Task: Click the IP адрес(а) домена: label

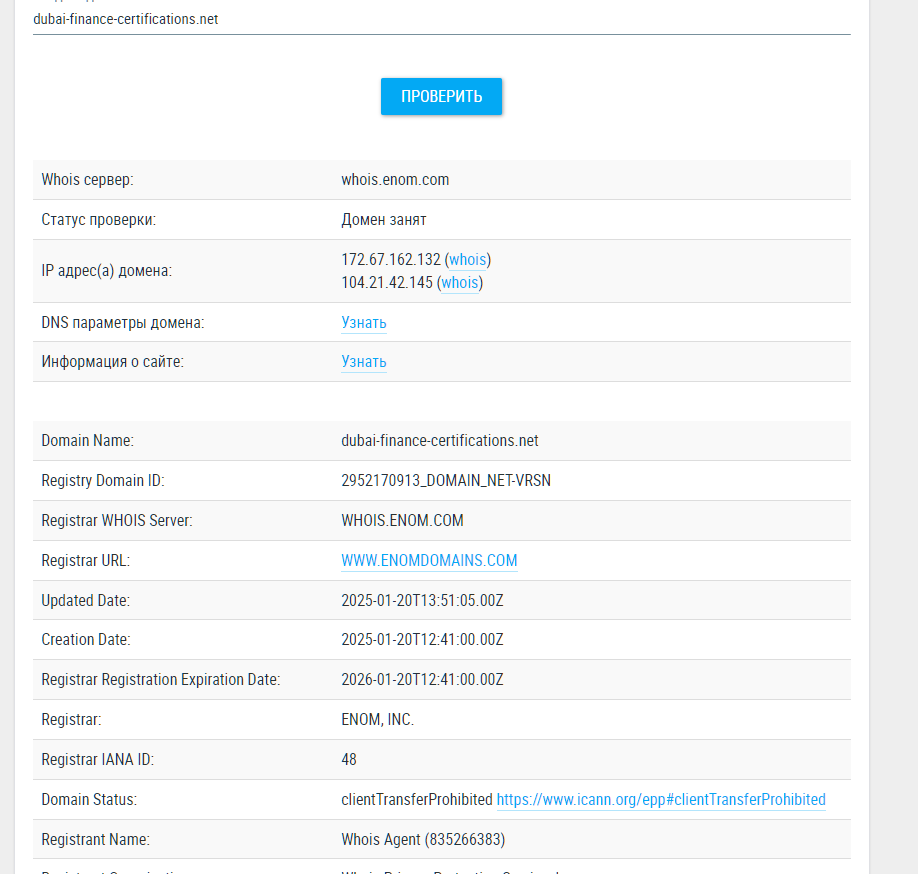Action: pyautogui.click(x=107, y=271)
